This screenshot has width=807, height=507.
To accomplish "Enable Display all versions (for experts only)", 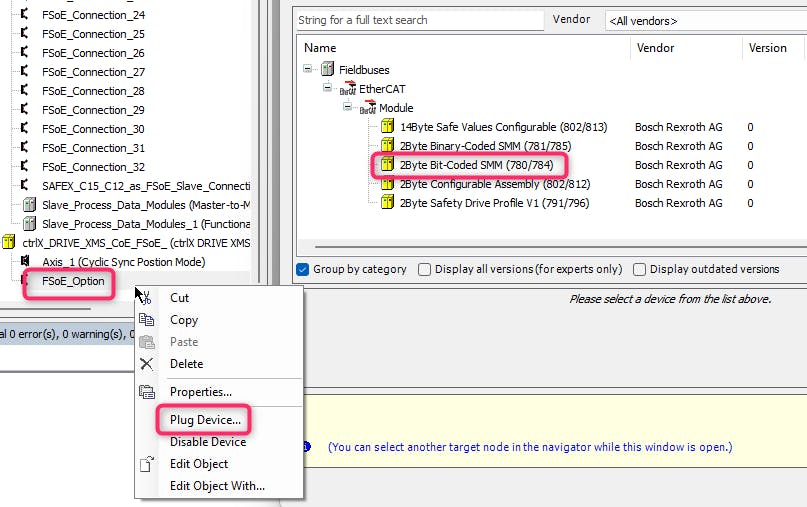I will coord(425,269).
